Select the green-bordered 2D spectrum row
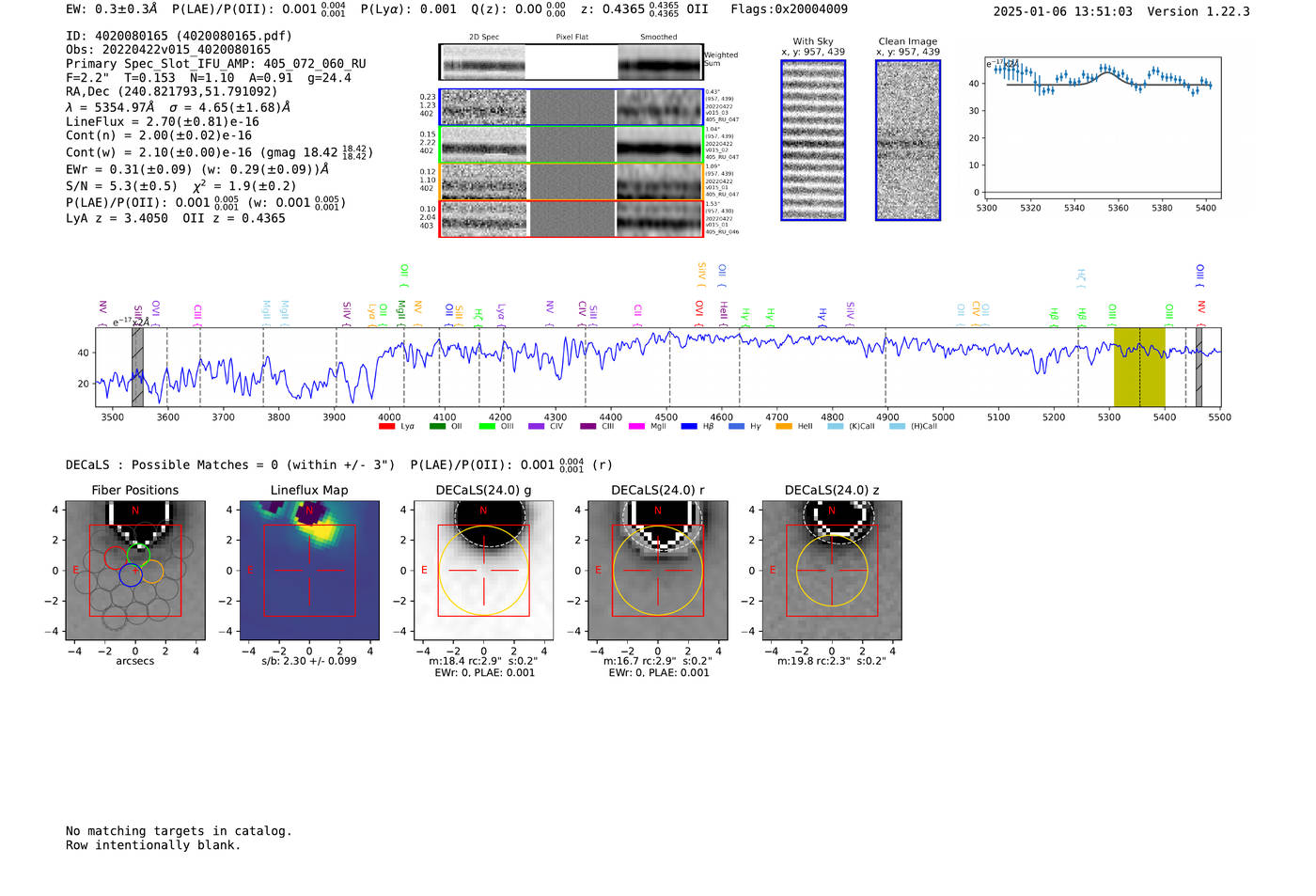 (x=572, y=145)
